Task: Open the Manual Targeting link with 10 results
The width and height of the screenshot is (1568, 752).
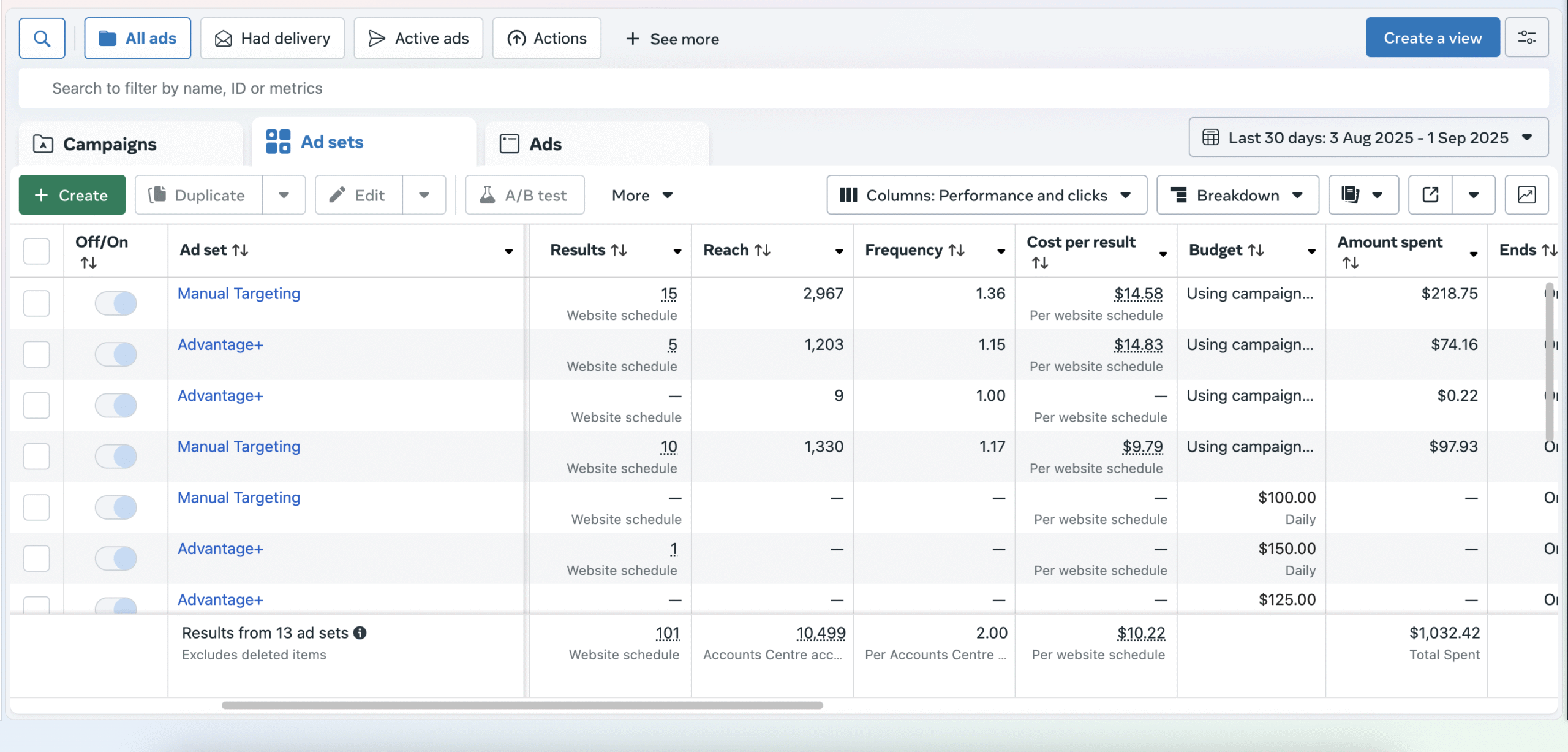Action: [x=239, y=447]
